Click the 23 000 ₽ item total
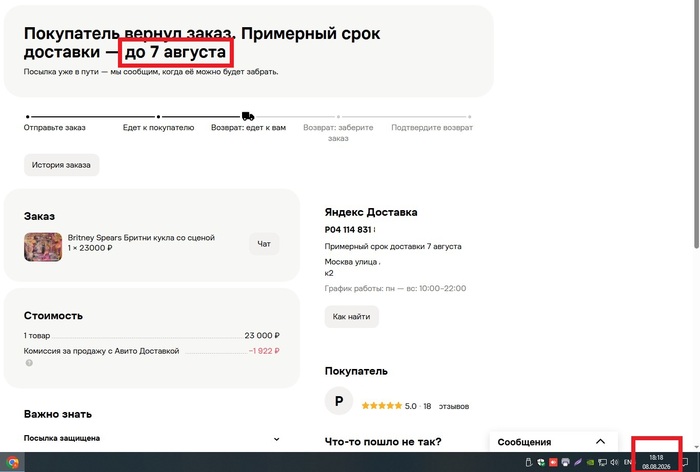 [262, 335]
